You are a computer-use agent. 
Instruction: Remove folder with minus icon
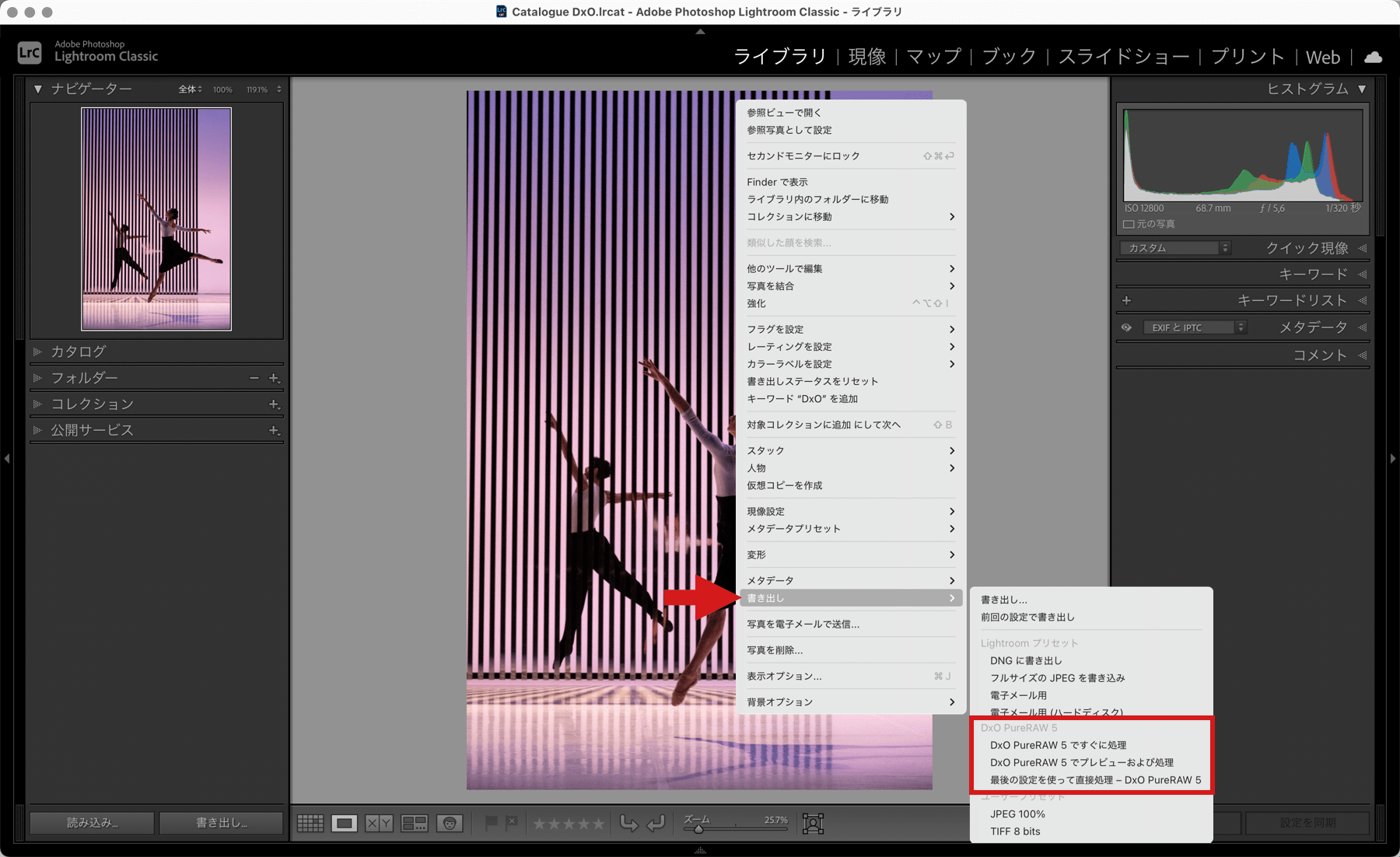coord(254,378)
